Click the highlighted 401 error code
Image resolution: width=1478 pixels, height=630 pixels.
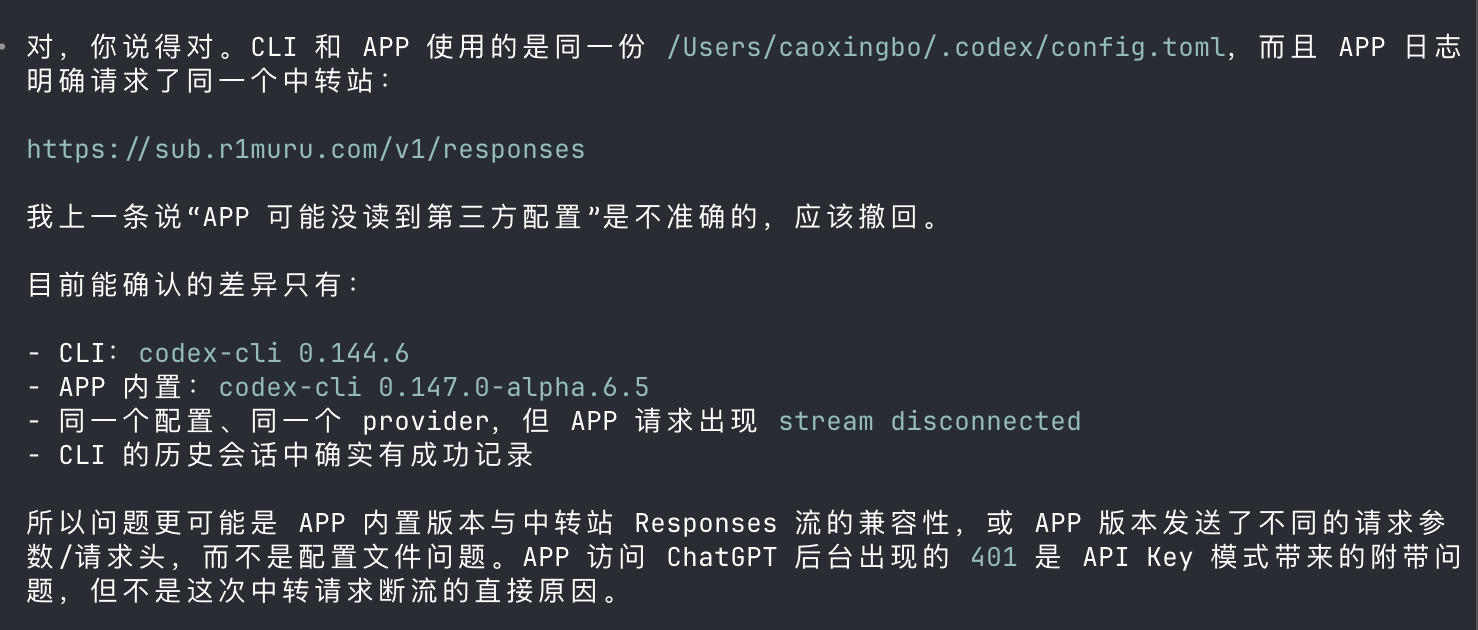(994, 557)
